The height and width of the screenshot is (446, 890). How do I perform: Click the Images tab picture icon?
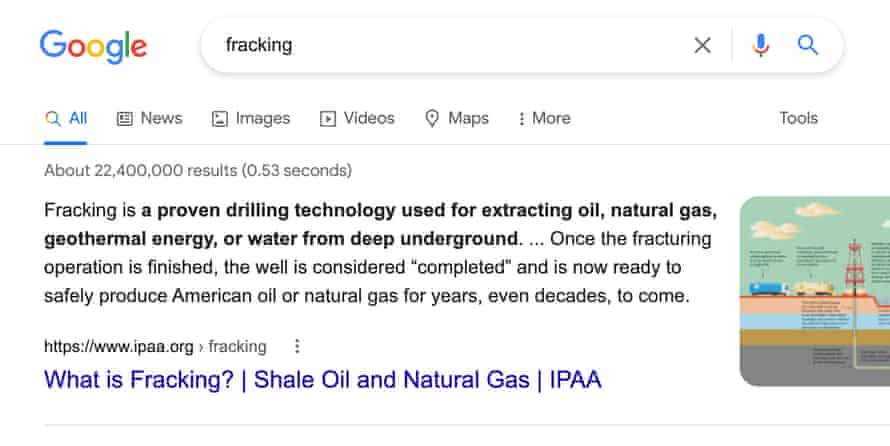[x=220, y=118]
